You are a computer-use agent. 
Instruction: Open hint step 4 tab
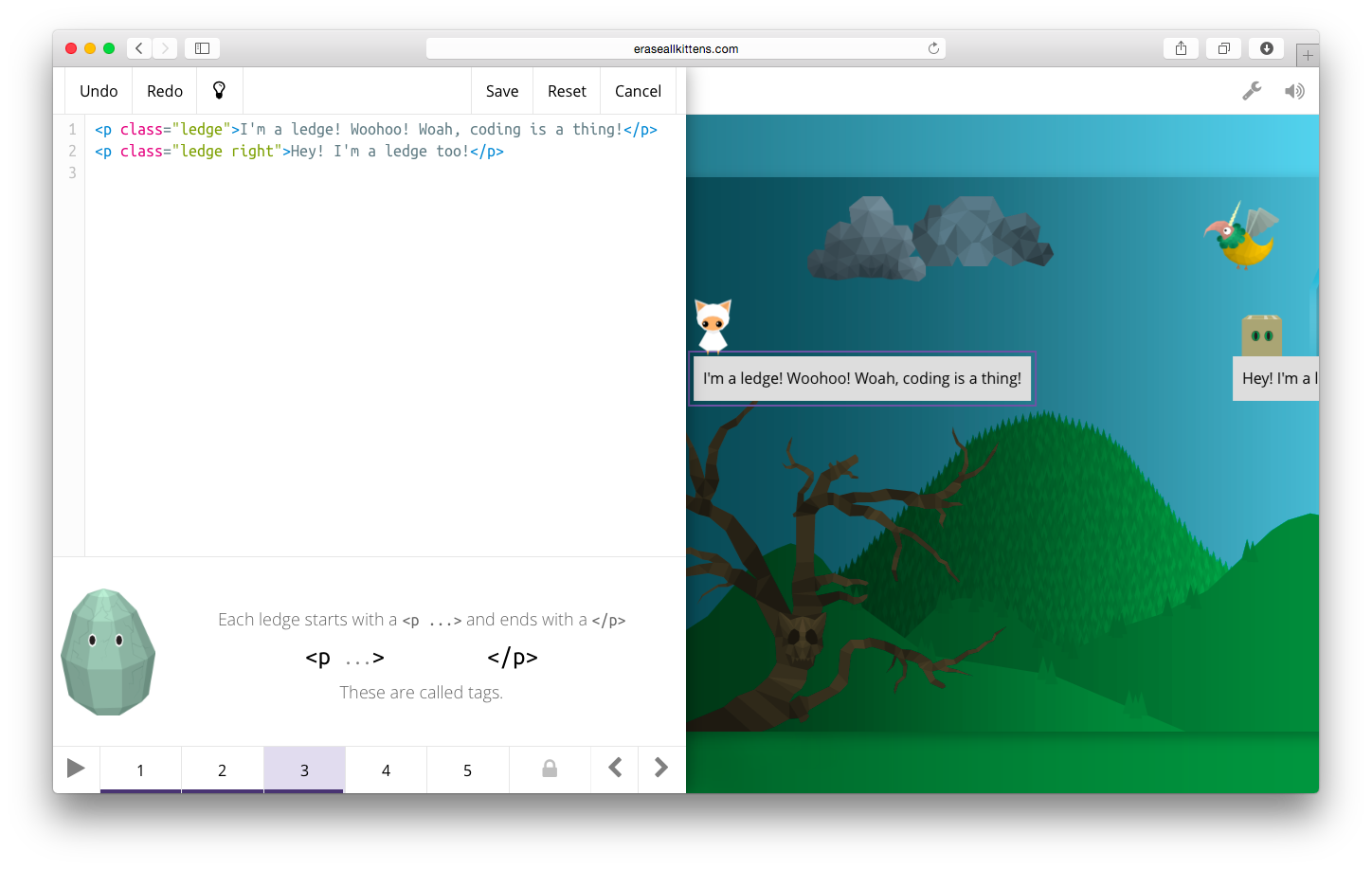pos(386,769)
